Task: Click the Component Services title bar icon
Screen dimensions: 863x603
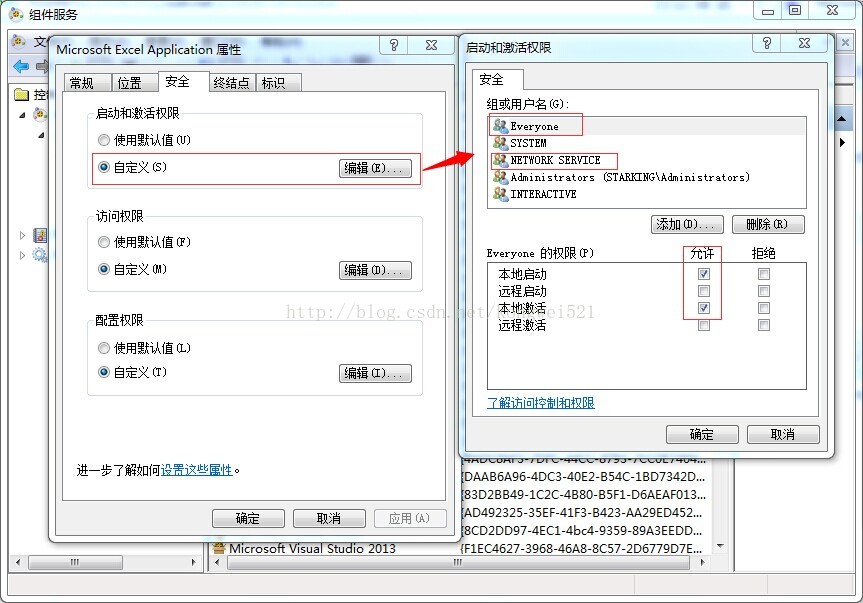Action: (17, 13)
